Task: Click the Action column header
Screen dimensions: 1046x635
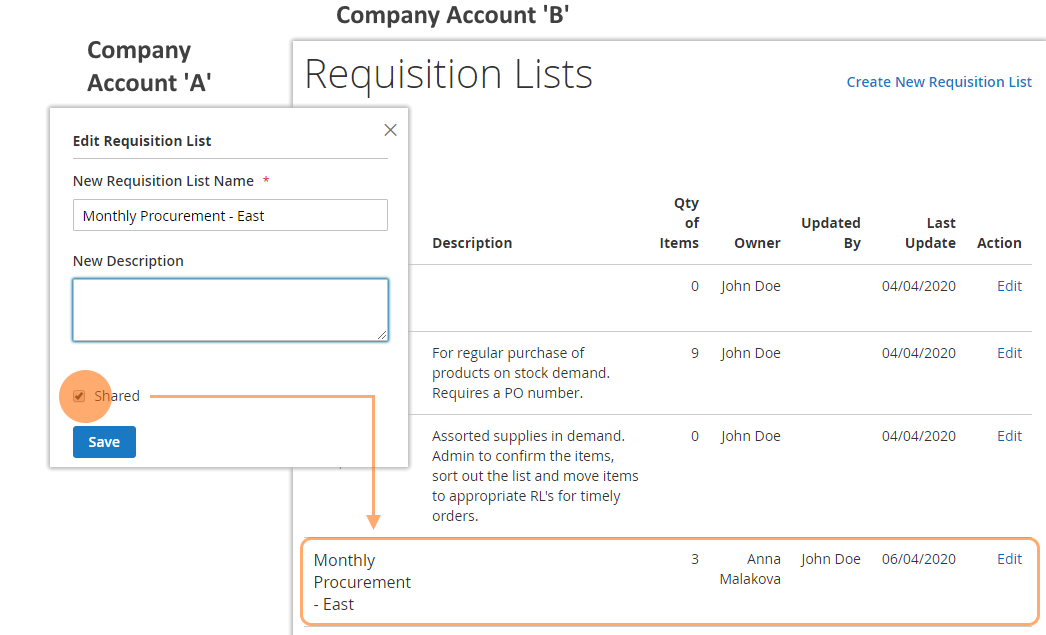Action: (x=999, y=243)
